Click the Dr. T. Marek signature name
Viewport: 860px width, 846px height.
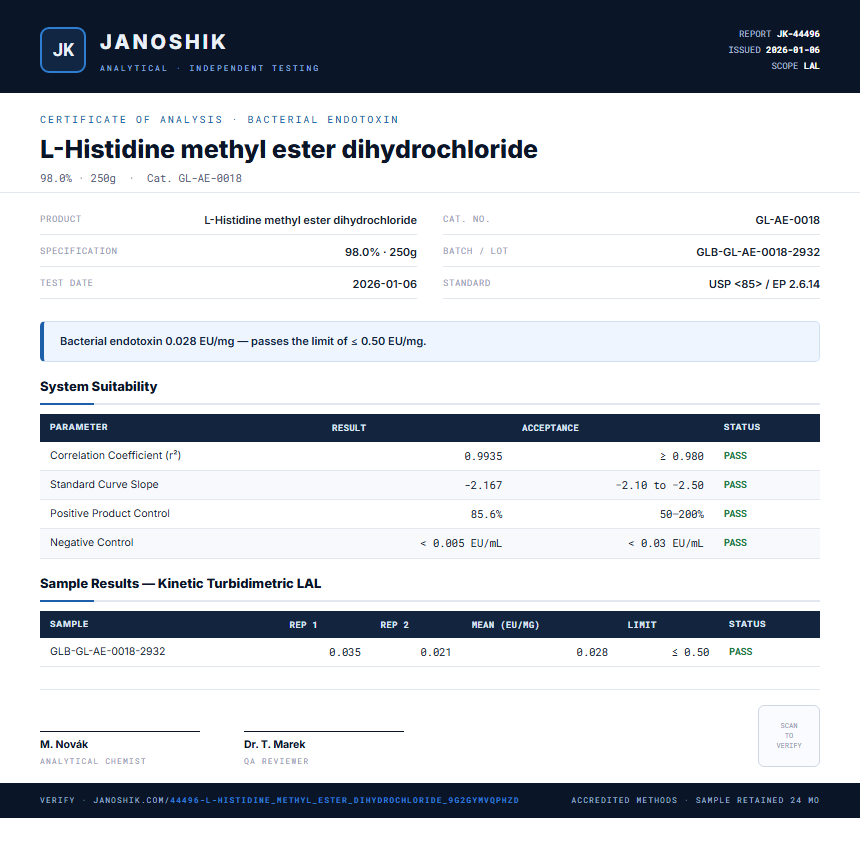(274, 745)
